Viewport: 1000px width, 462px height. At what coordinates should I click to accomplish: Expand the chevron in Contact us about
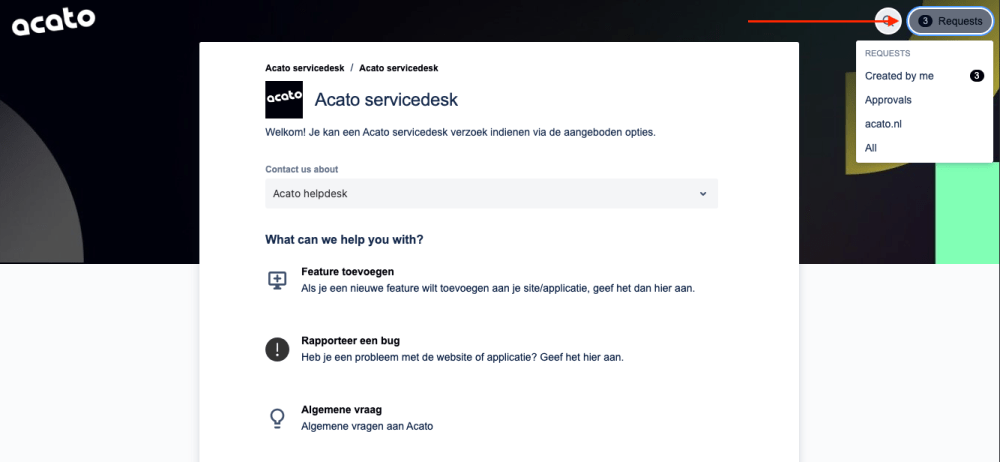703,193
